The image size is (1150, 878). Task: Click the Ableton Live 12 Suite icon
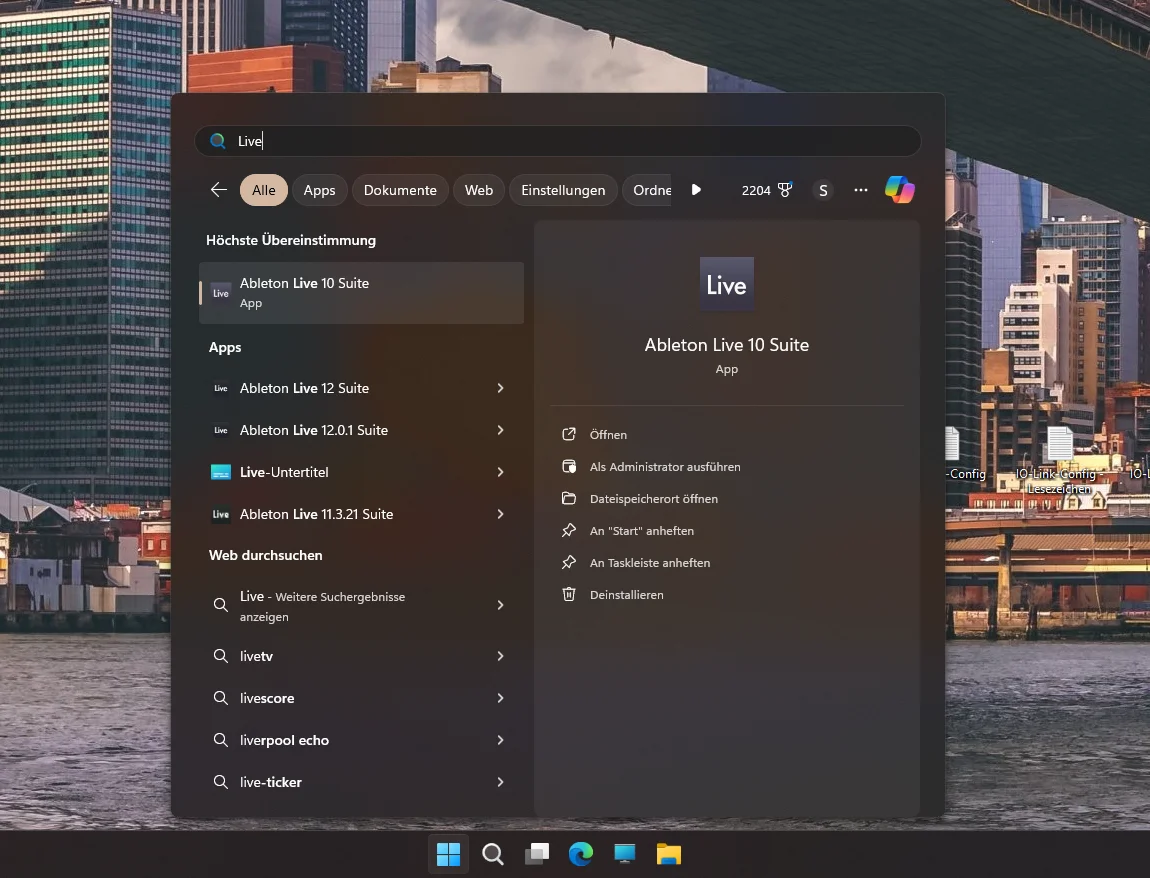pyautogui.click(x=221, y=388)
